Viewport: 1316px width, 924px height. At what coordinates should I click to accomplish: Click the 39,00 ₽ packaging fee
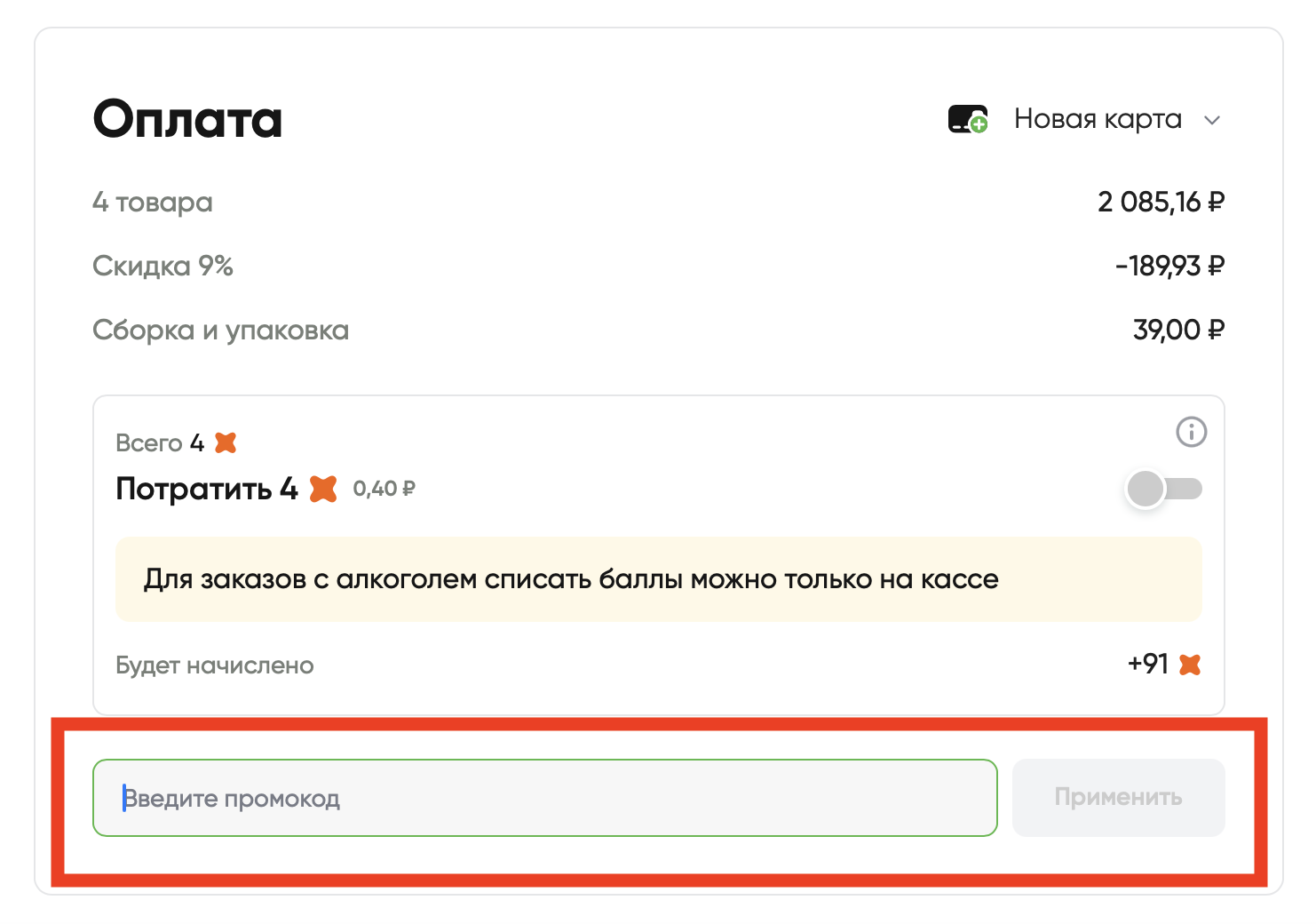tap(1178, 330)
